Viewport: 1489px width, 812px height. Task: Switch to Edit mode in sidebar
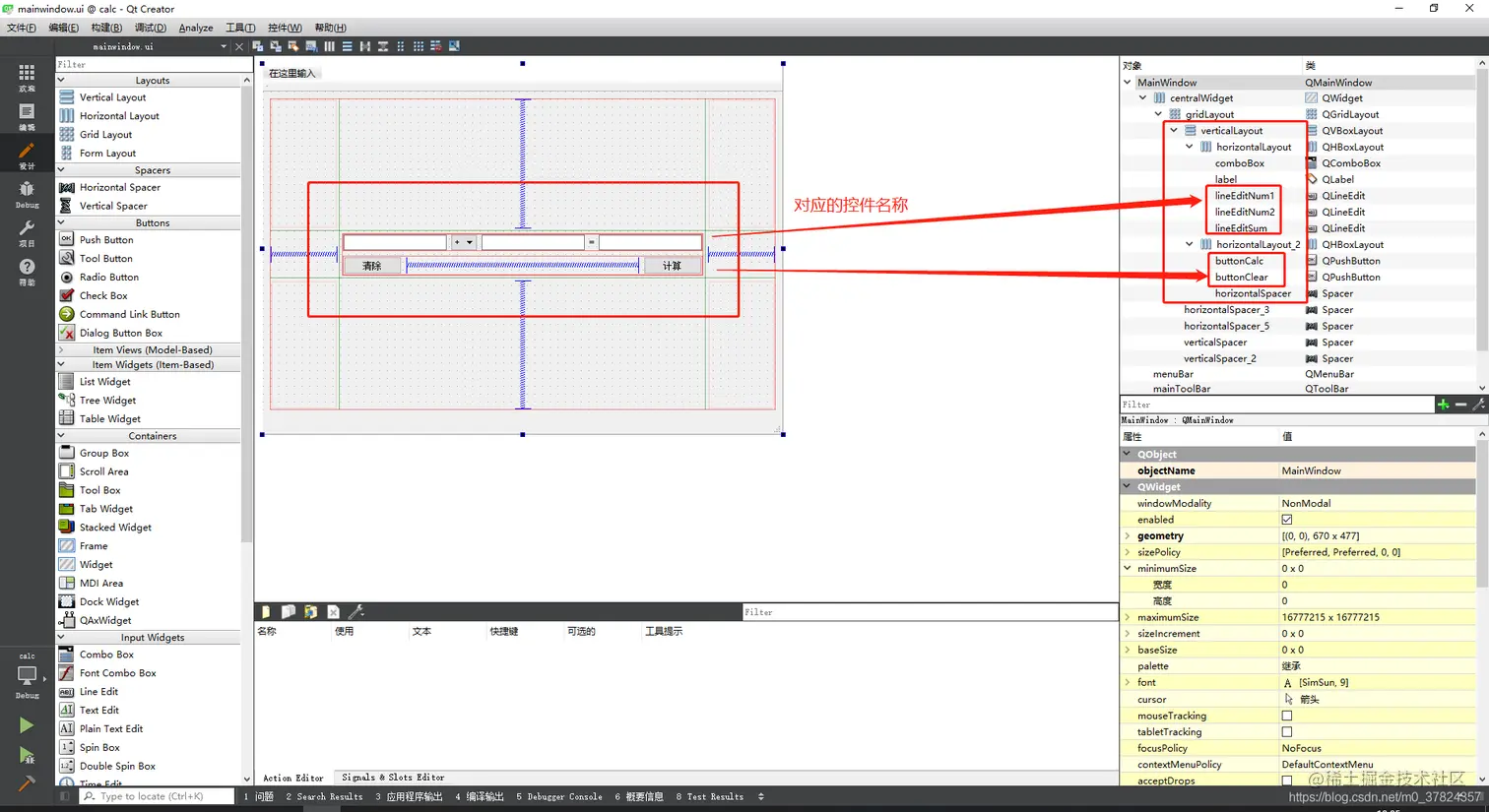tap(27, 116)
